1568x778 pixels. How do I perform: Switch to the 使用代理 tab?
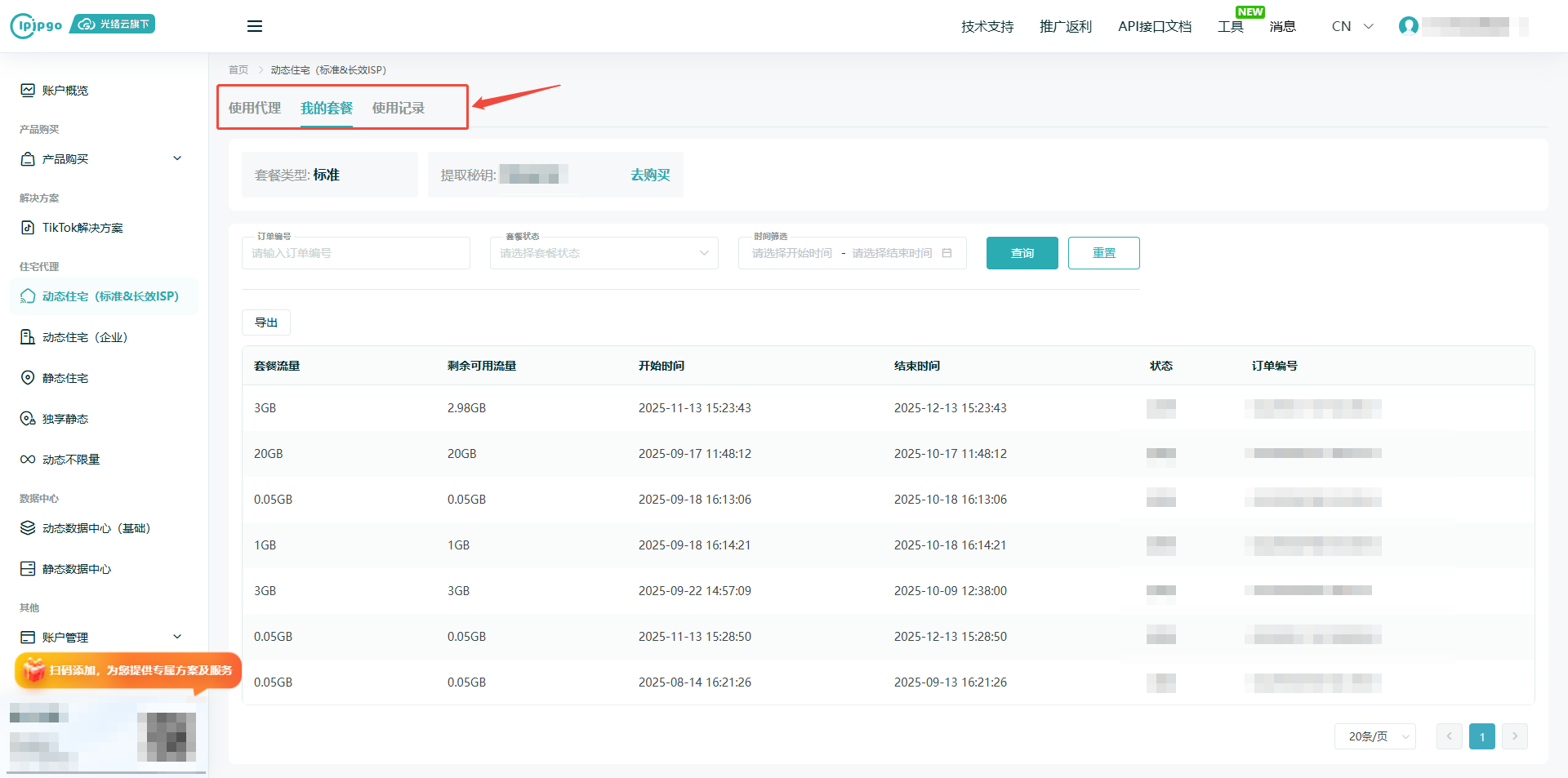255,108
